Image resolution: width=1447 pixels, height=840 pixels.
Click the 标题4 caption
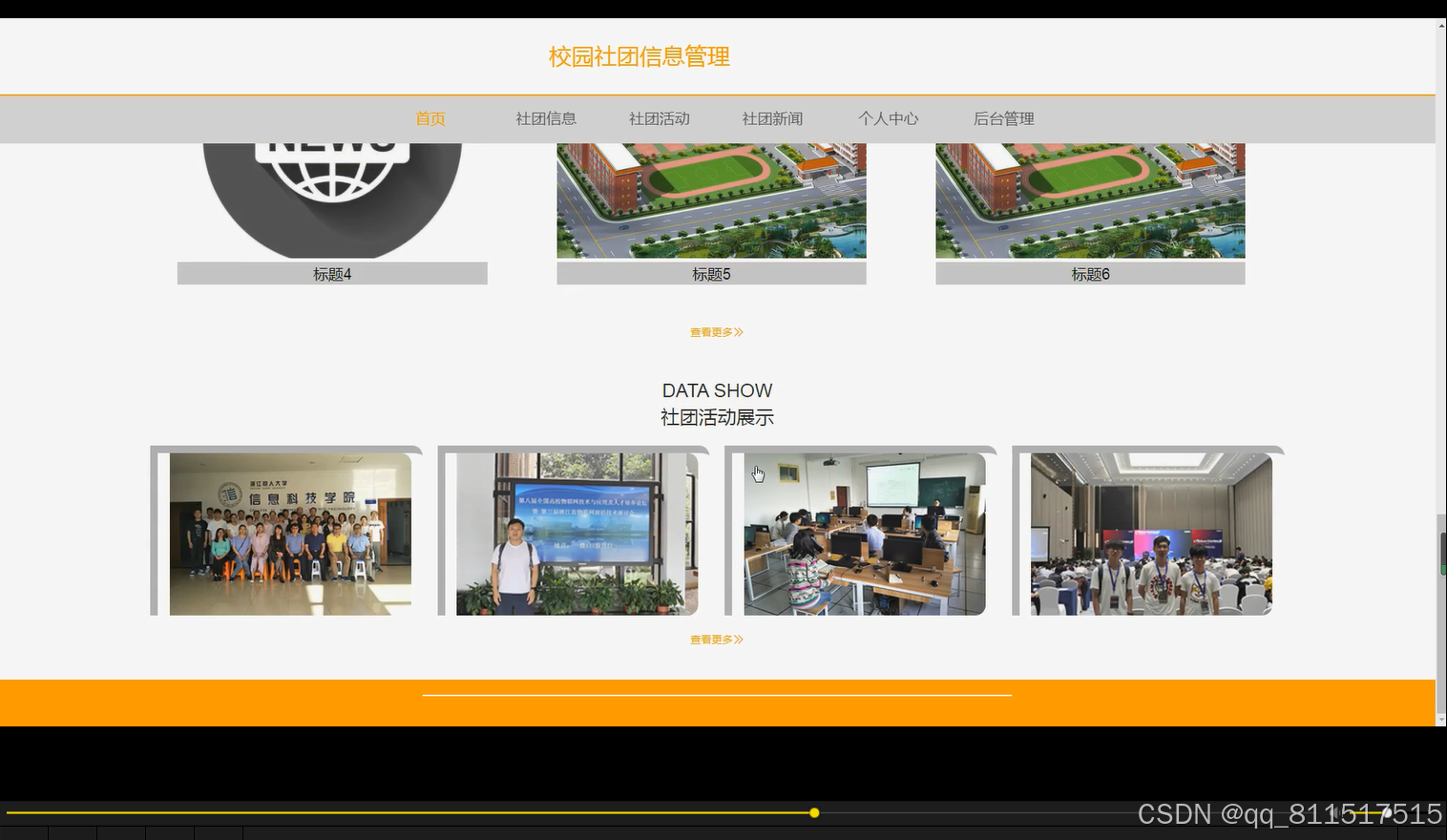[x=332, y=274]
